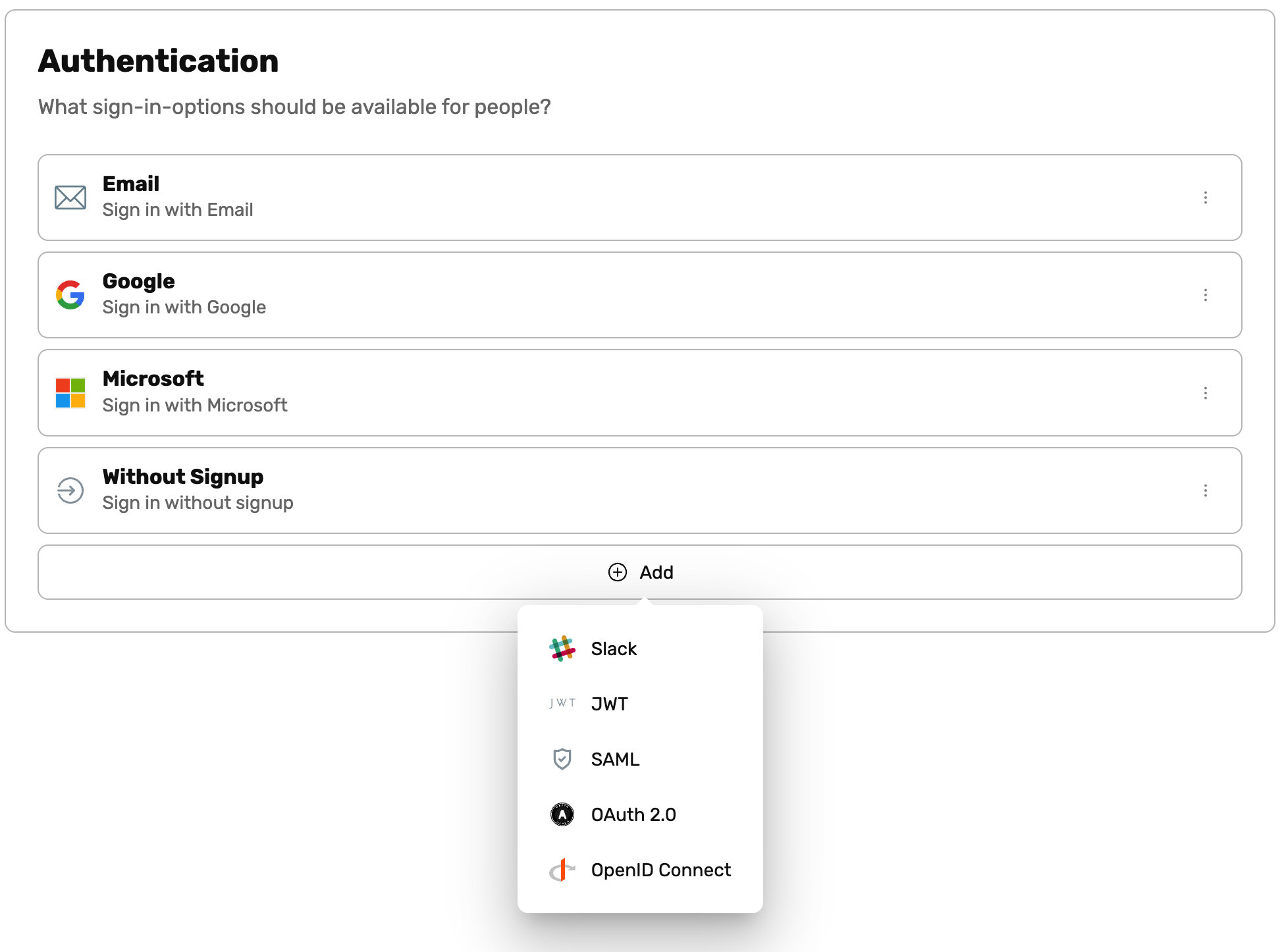Viewport: 1284px width, 952px height.
Task: Click the SAML shield icon
Action: 562,758
